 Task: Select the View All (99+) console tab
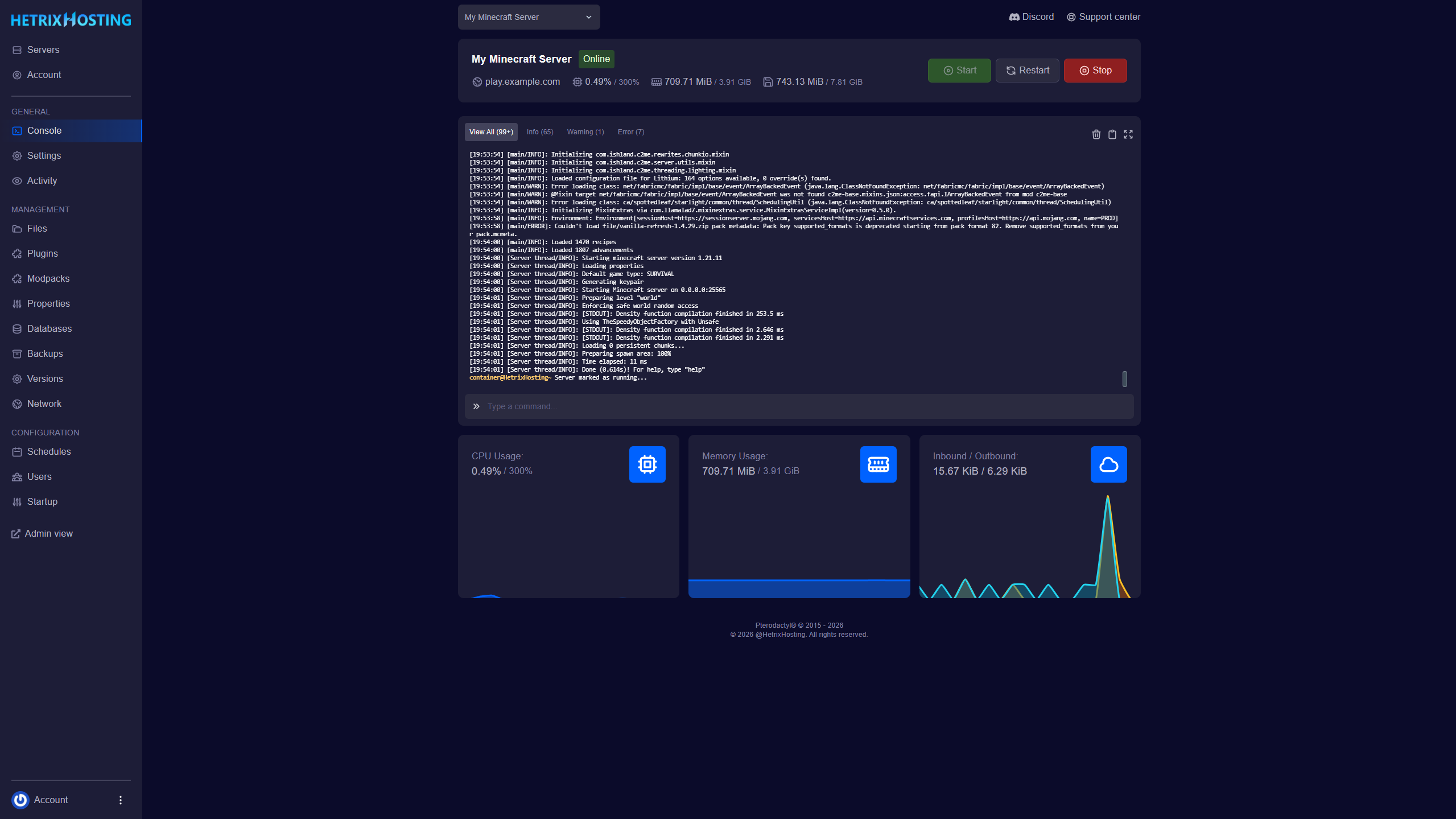(491, 132)
